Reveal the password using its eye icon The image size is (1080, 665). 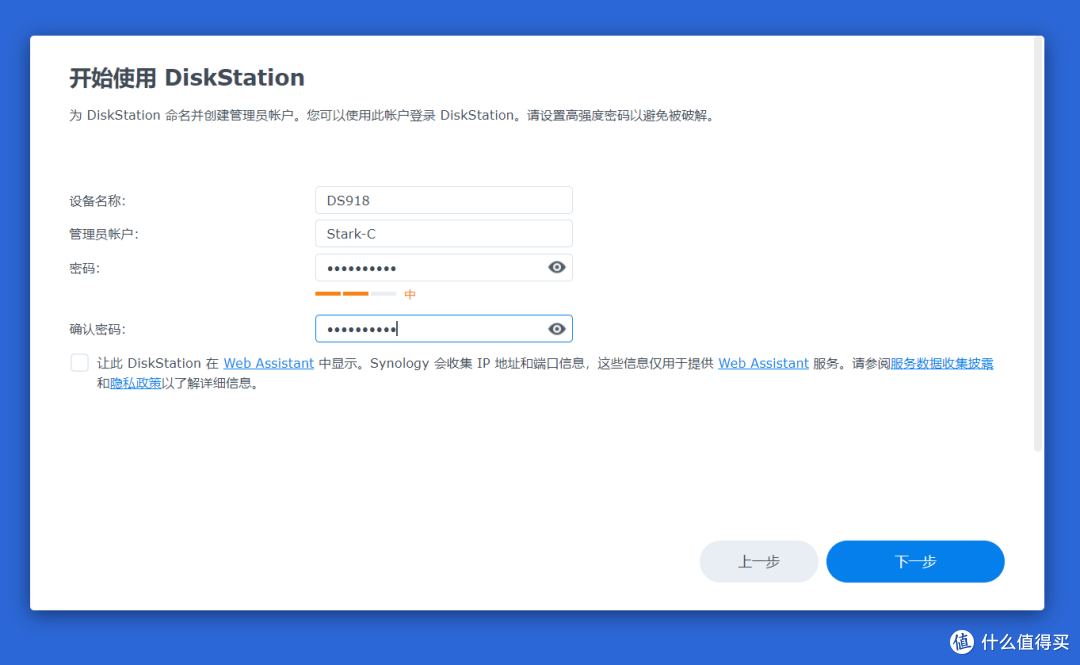pos(557,267)
